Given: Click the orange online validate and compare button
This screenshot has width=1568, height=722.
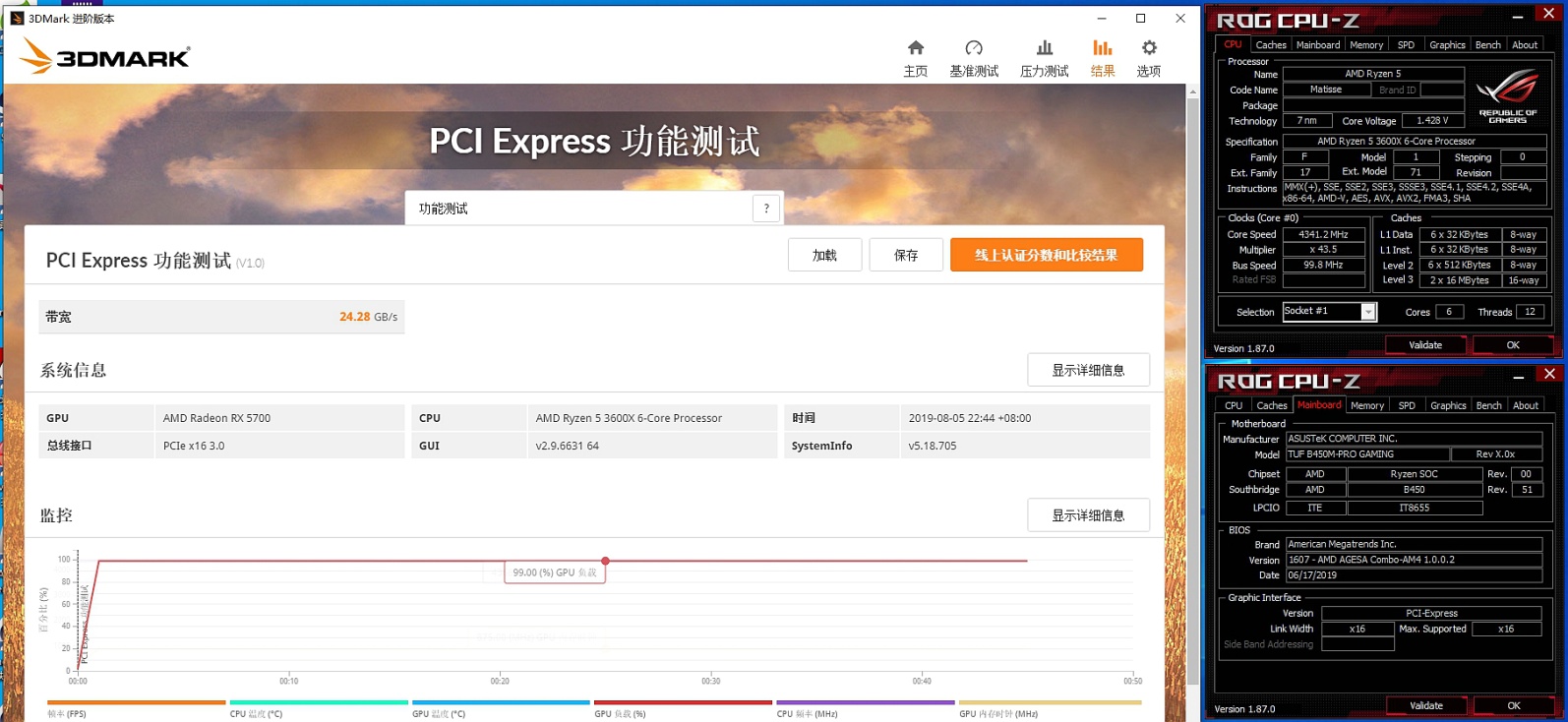Looking at the screenshot, I should (1047, 255).
